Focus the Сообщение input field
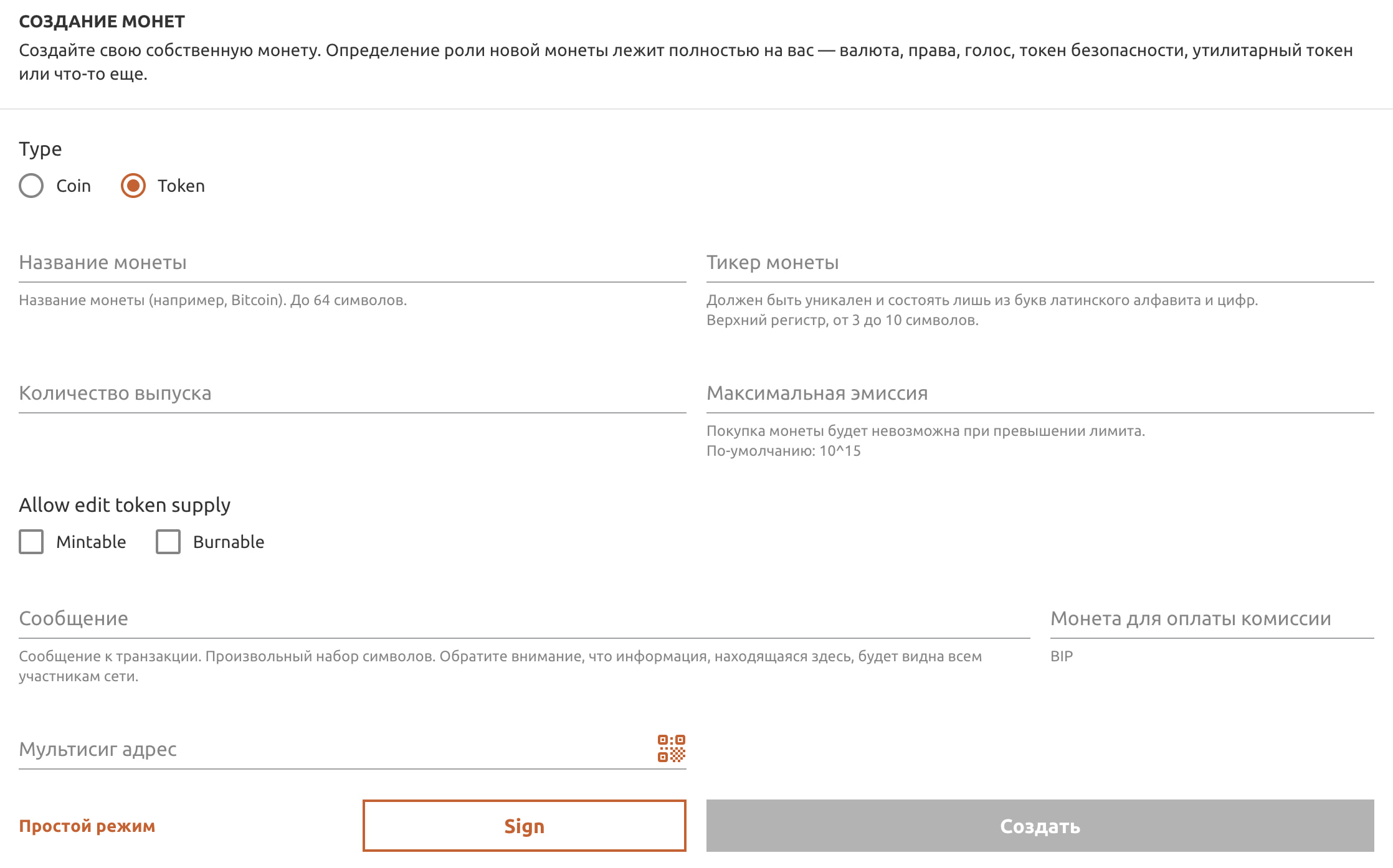The image size is (1393, 868). (525, 619)
